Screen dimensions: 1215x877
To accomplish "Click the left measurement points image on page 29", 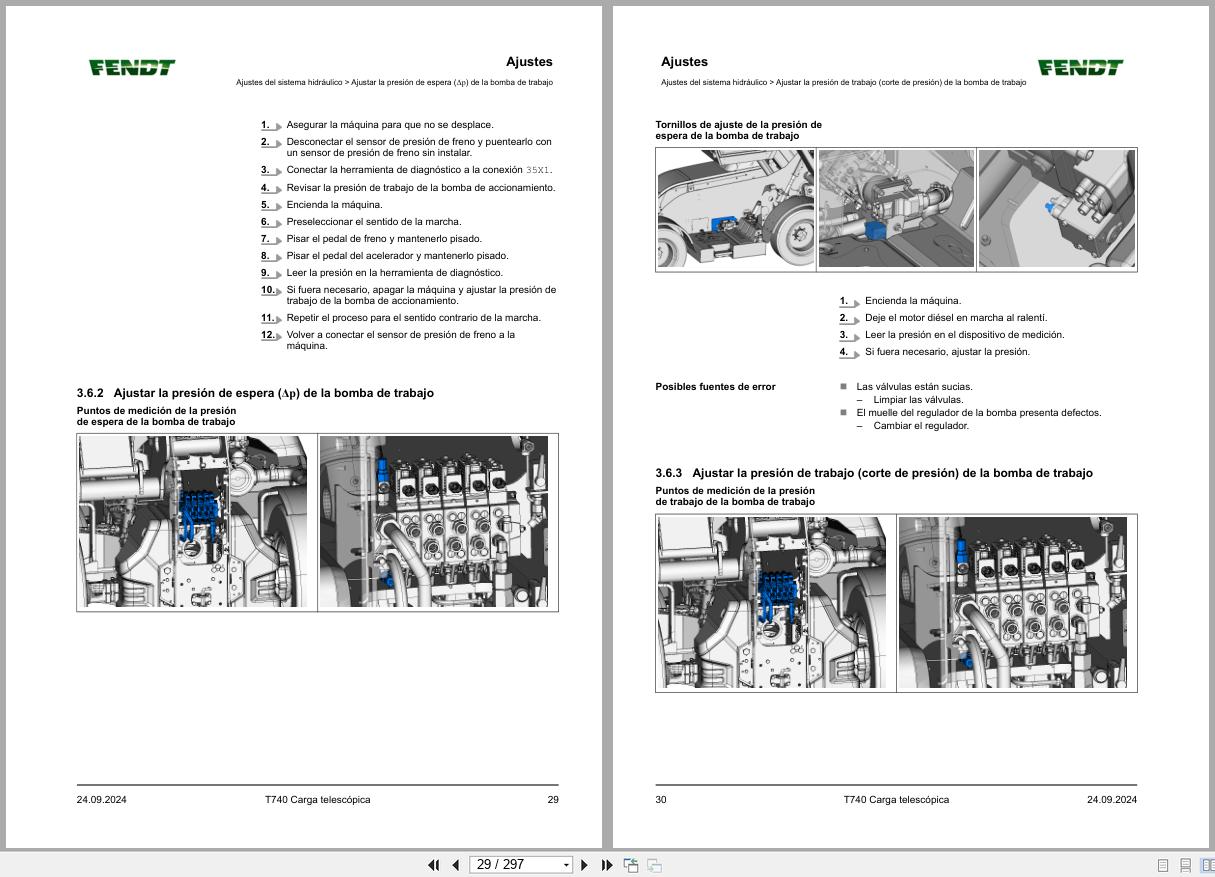I will (195, 521).
